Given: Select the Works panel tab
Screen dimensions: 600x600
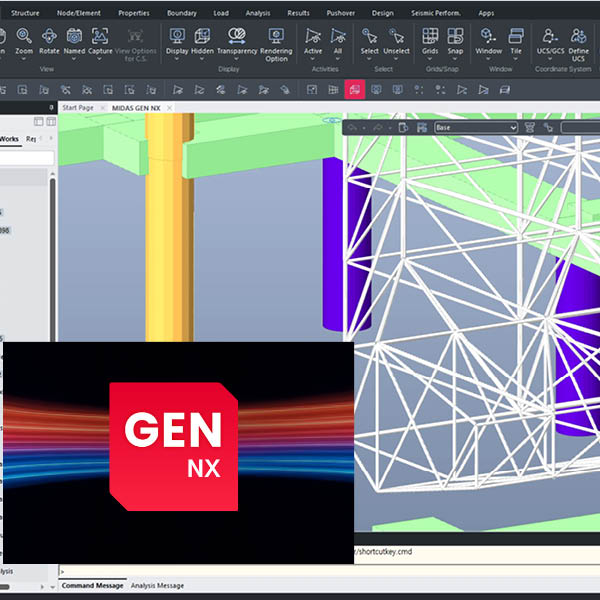Looking at the screenshot, I should click(x=9, y=139).
